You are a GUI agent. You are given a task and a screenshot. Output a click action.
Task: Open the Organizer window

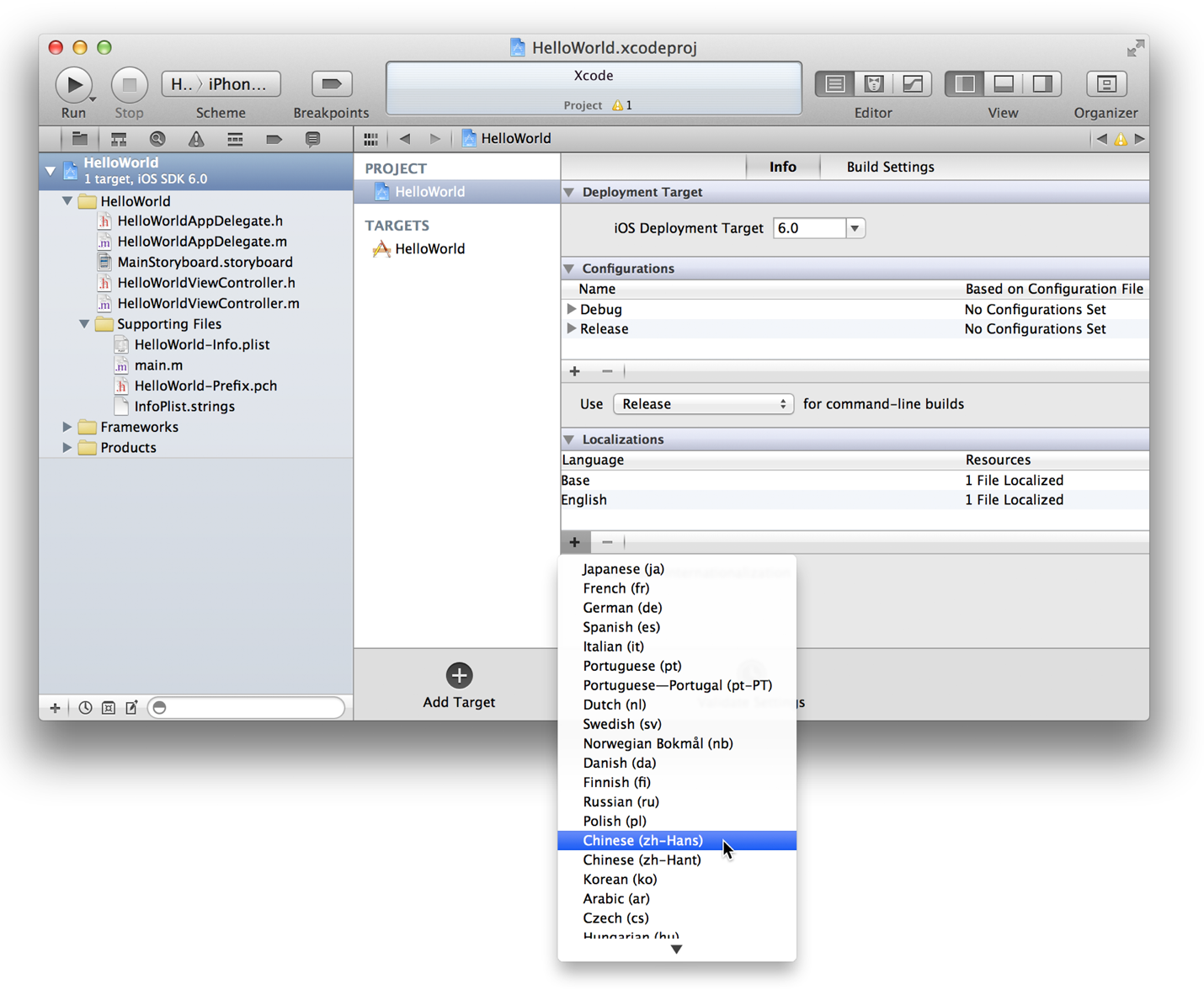1105,84
